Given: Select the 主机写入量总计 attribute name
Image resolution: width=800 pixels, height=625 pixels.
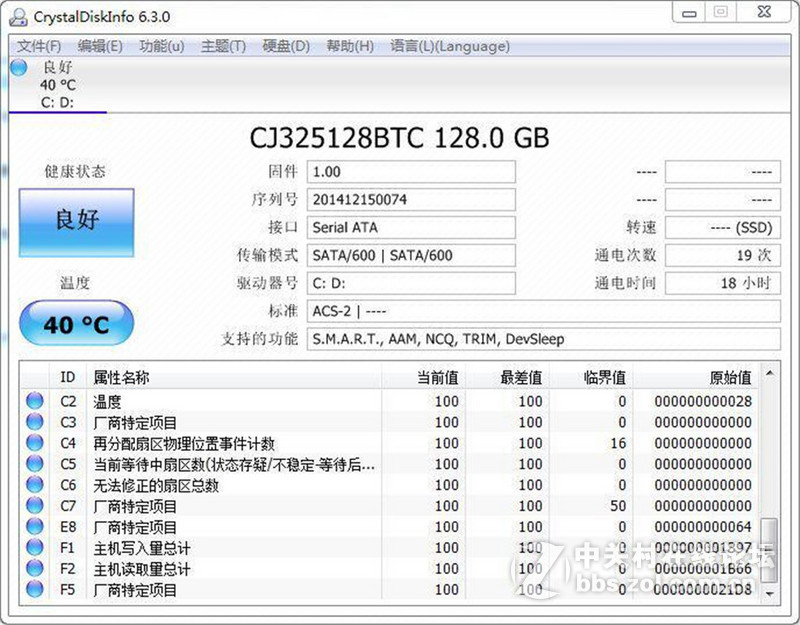Looking at the screenshot, I should click(142, 548).
